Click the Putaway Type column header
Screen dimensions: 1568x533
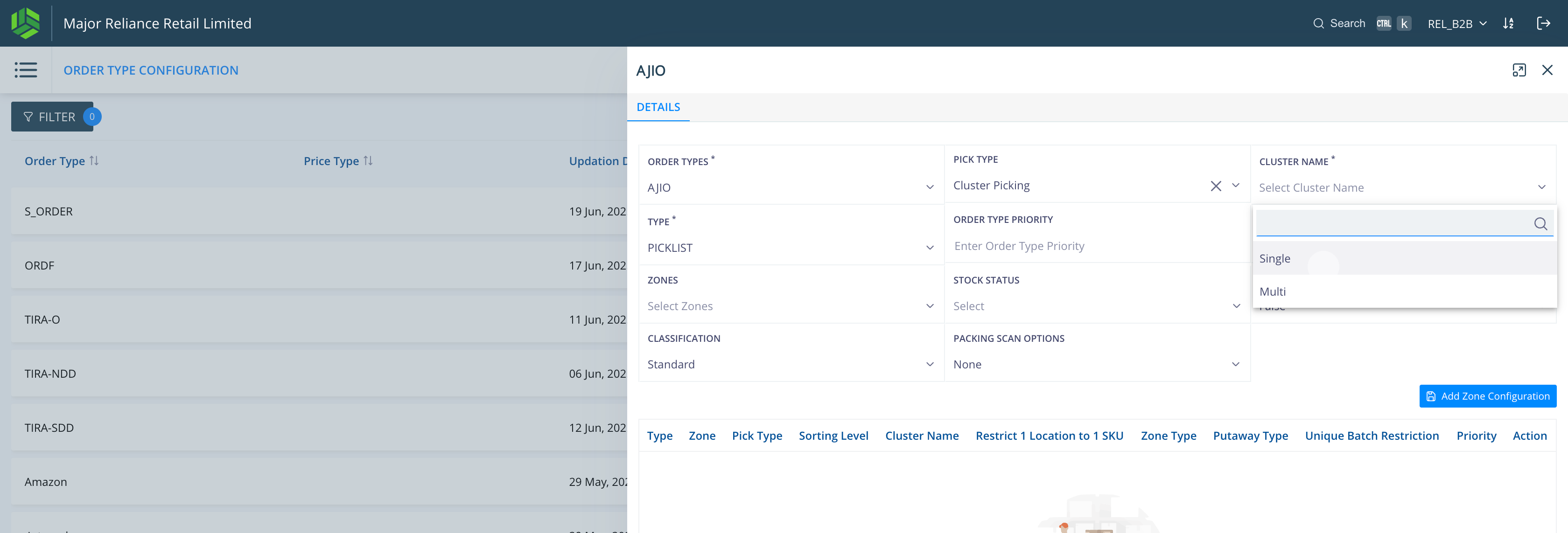pos(1250,436)
